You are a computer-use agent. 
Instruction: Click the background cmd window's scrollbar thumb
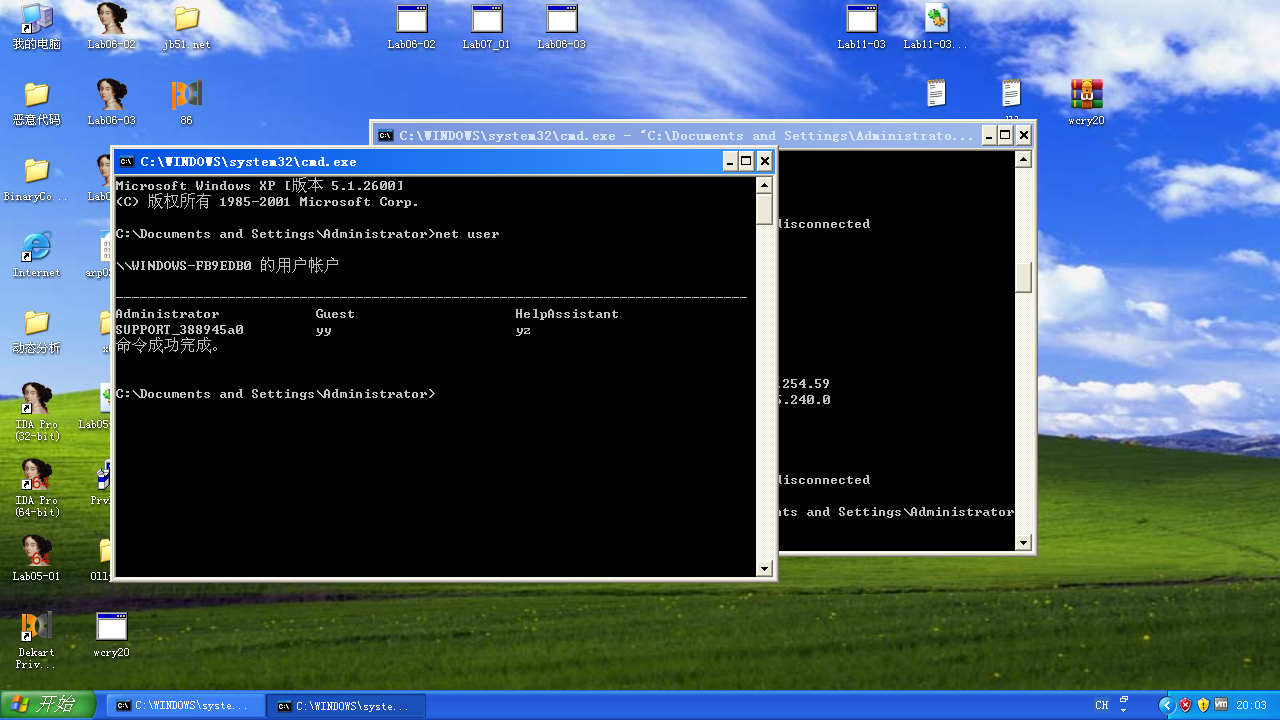(x=1023, y=277)
